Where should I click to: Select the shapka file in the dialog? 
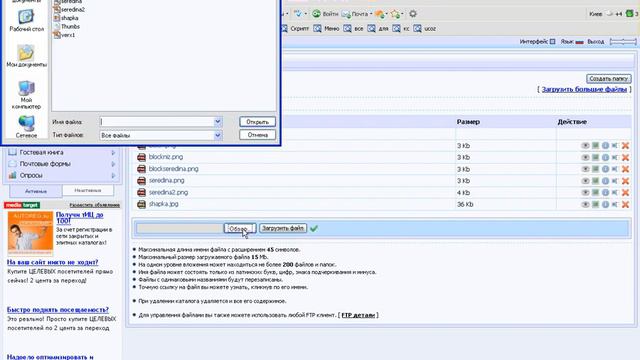click(66, 18)
